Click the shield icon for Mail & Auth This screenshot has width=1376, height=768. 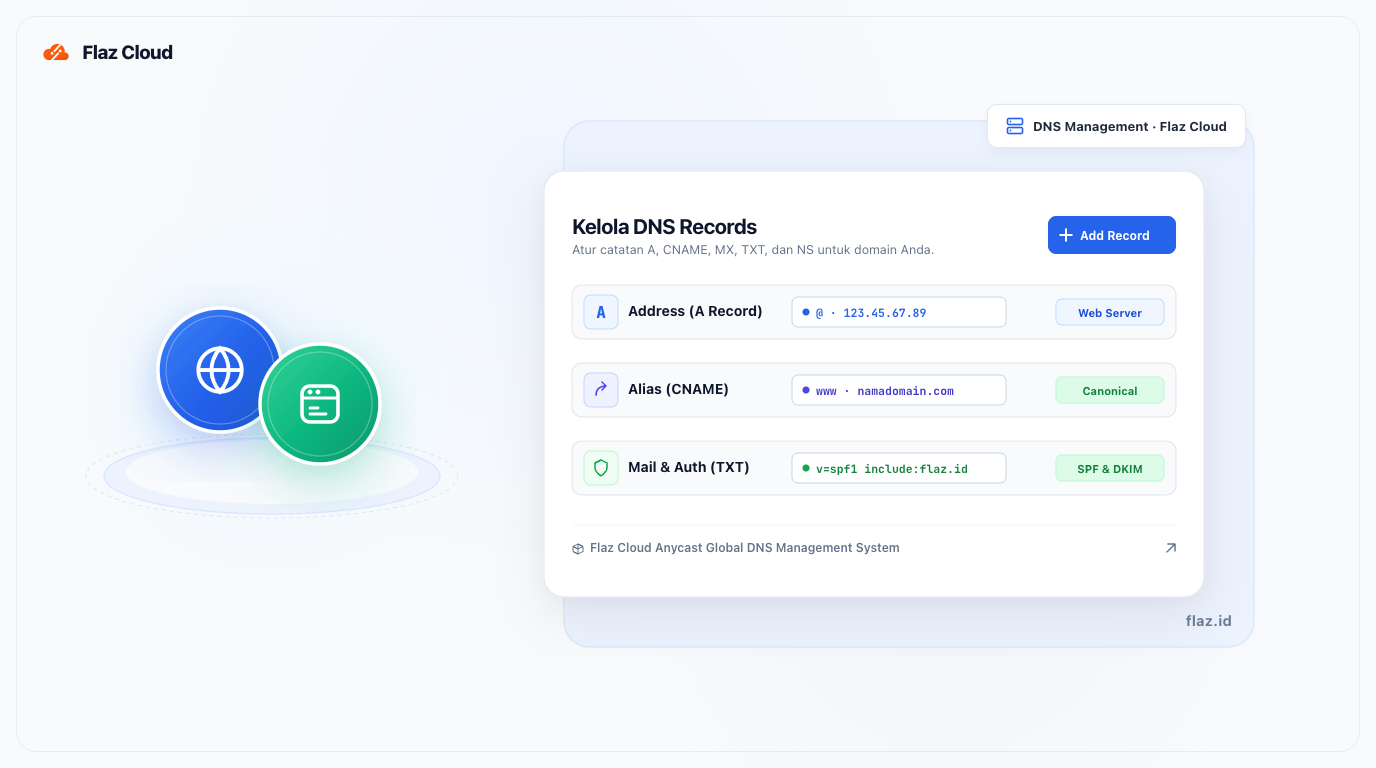click(601, 468)
